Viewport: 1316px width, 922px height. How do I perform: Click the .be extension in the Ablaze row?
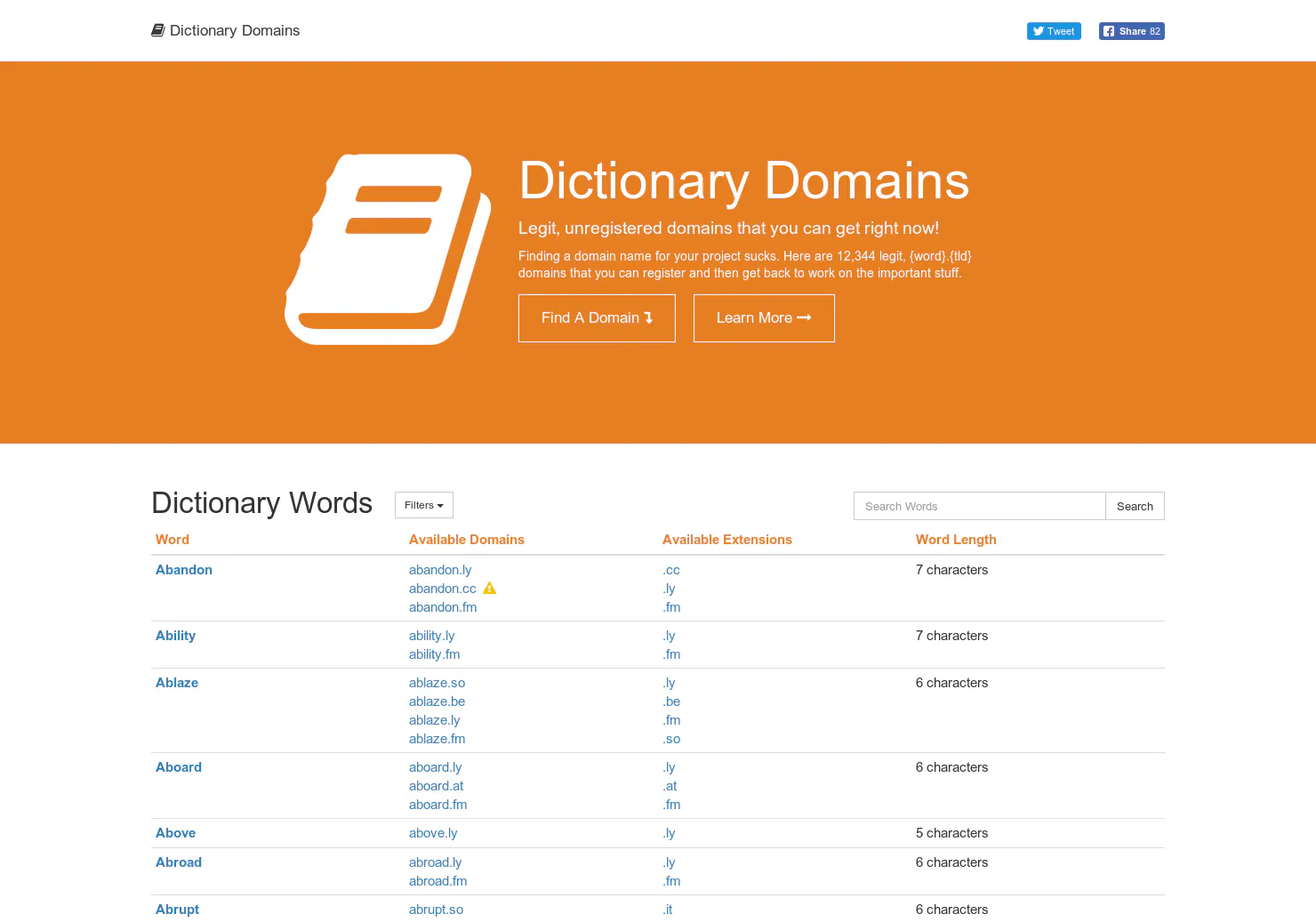tap(671, 702)
